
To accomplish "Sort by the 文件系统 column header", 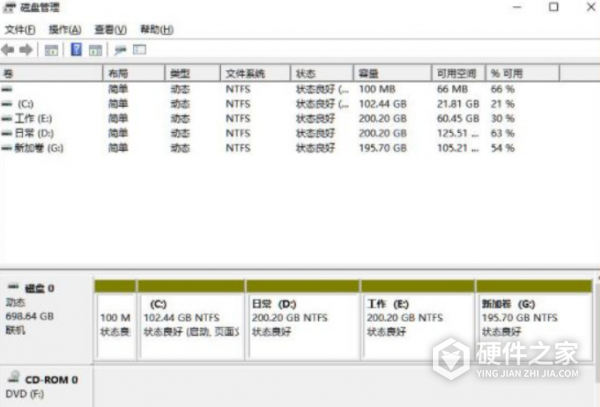I will point(255,73).
